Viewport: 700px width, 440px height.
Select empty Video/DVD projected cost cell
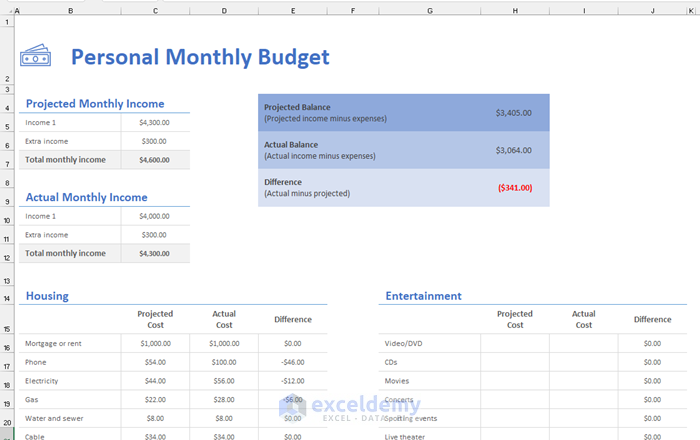click(x=515, y=344)
